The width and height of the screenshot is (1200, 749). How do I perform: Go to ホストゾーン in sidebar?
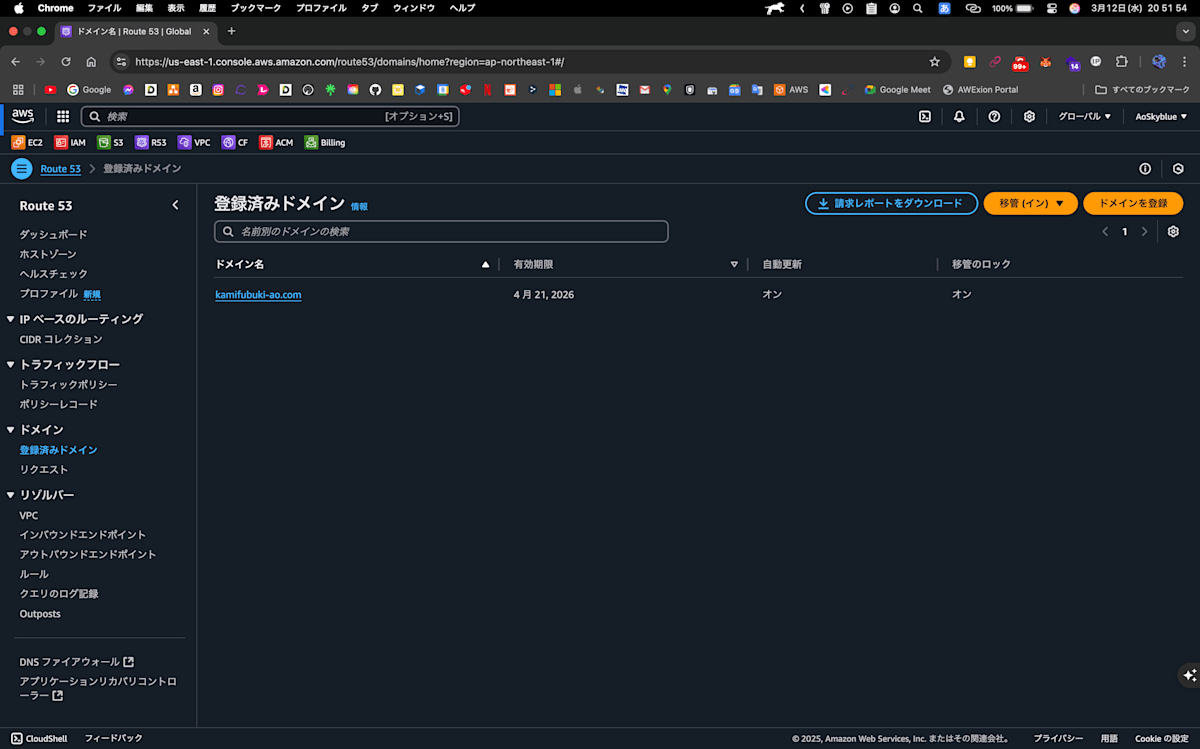[x=48, y=254]
